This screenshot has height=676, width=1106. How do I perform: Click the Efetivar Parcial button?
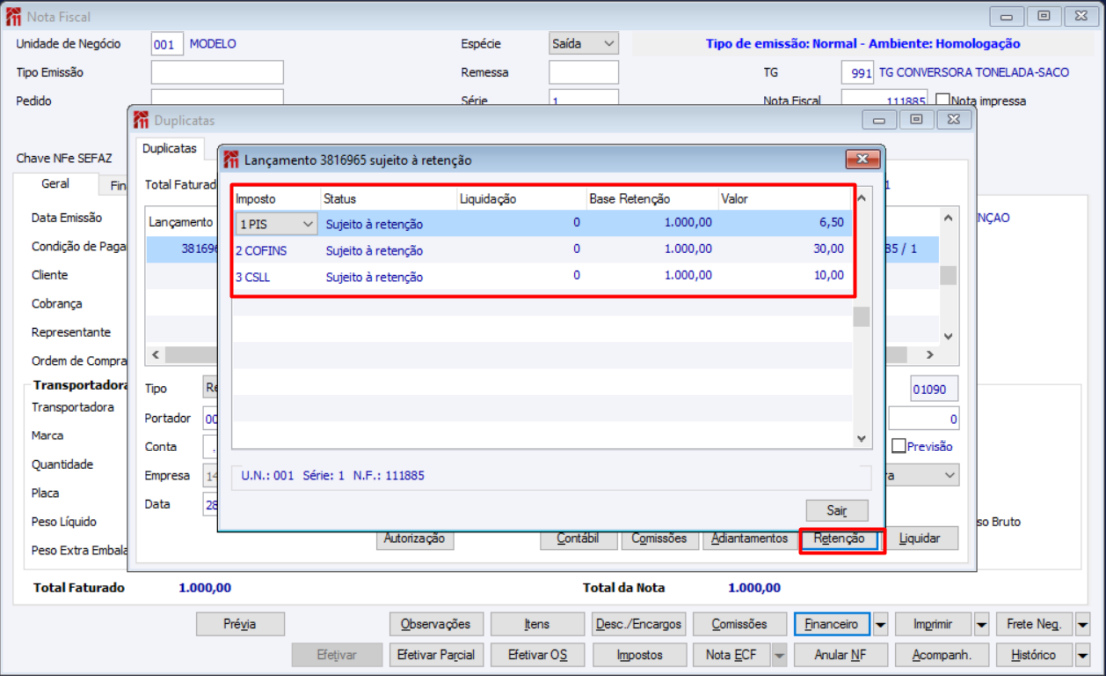pyautogui.click(x=436, y=655)
